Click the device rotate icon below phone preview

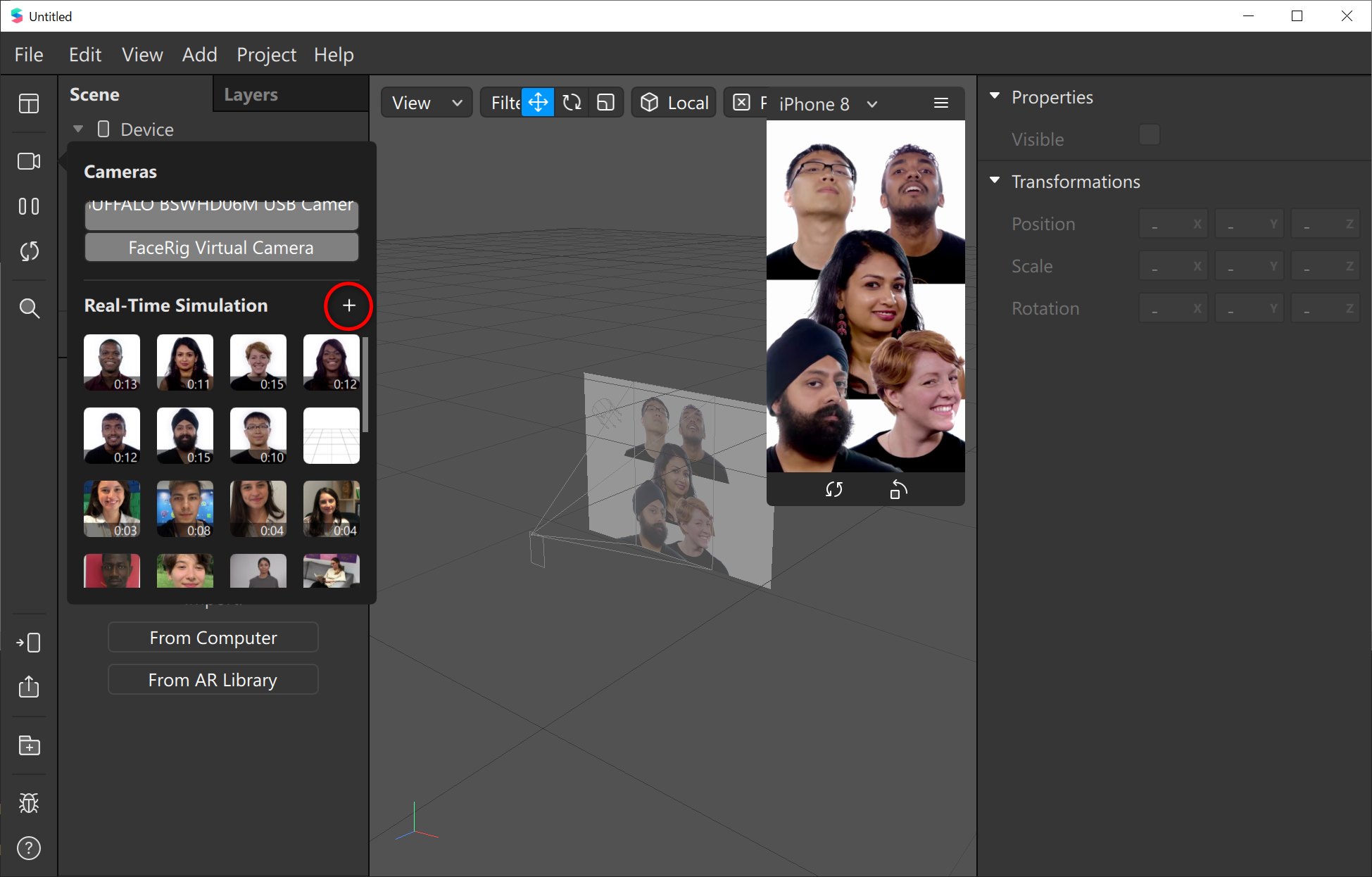pyautogui.click(x=898, y=489)
